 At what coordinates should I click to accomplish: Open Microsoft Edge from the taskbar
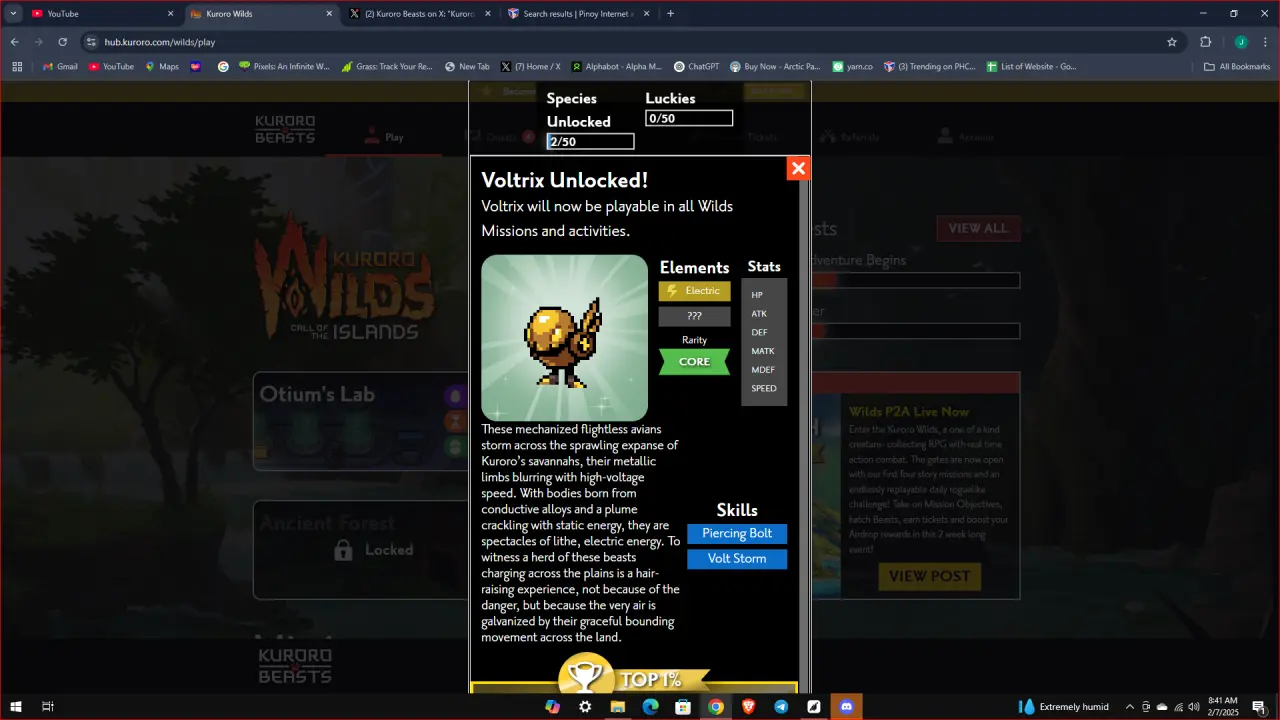pos(650,706)
